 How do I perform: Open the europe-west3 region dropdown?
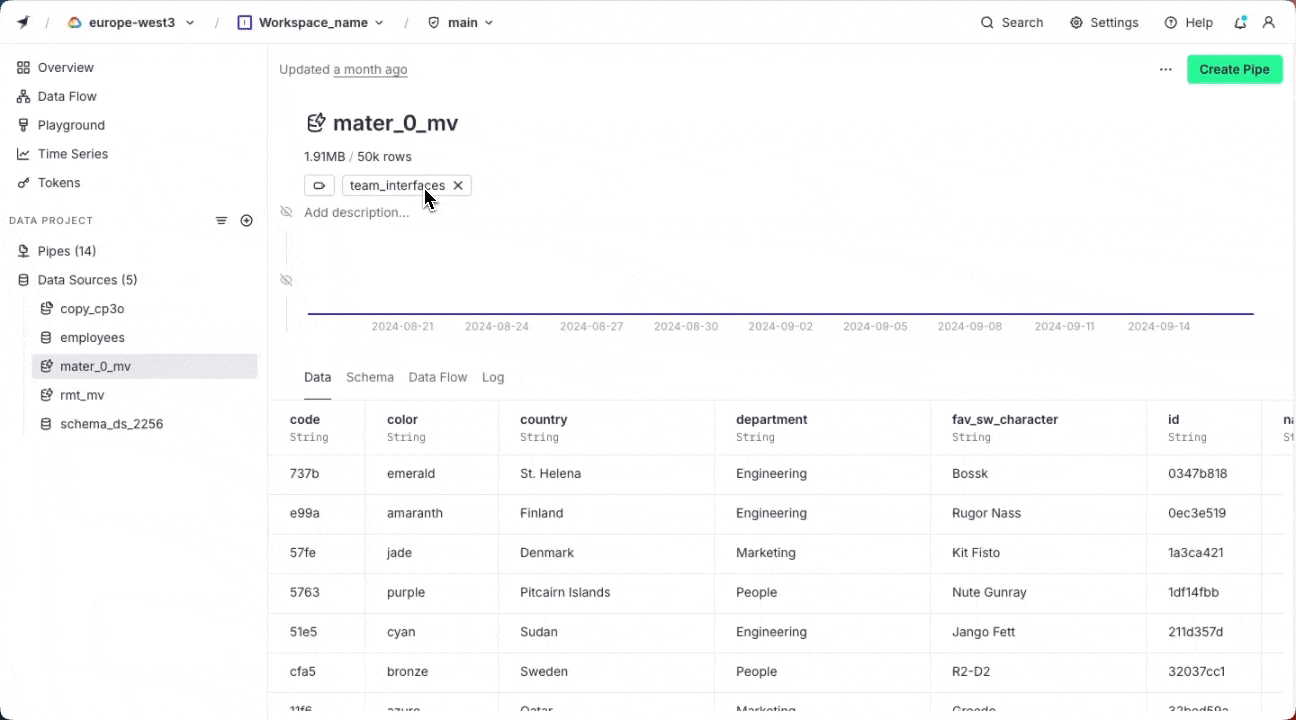pyautogui.click(x=131, y=22)
